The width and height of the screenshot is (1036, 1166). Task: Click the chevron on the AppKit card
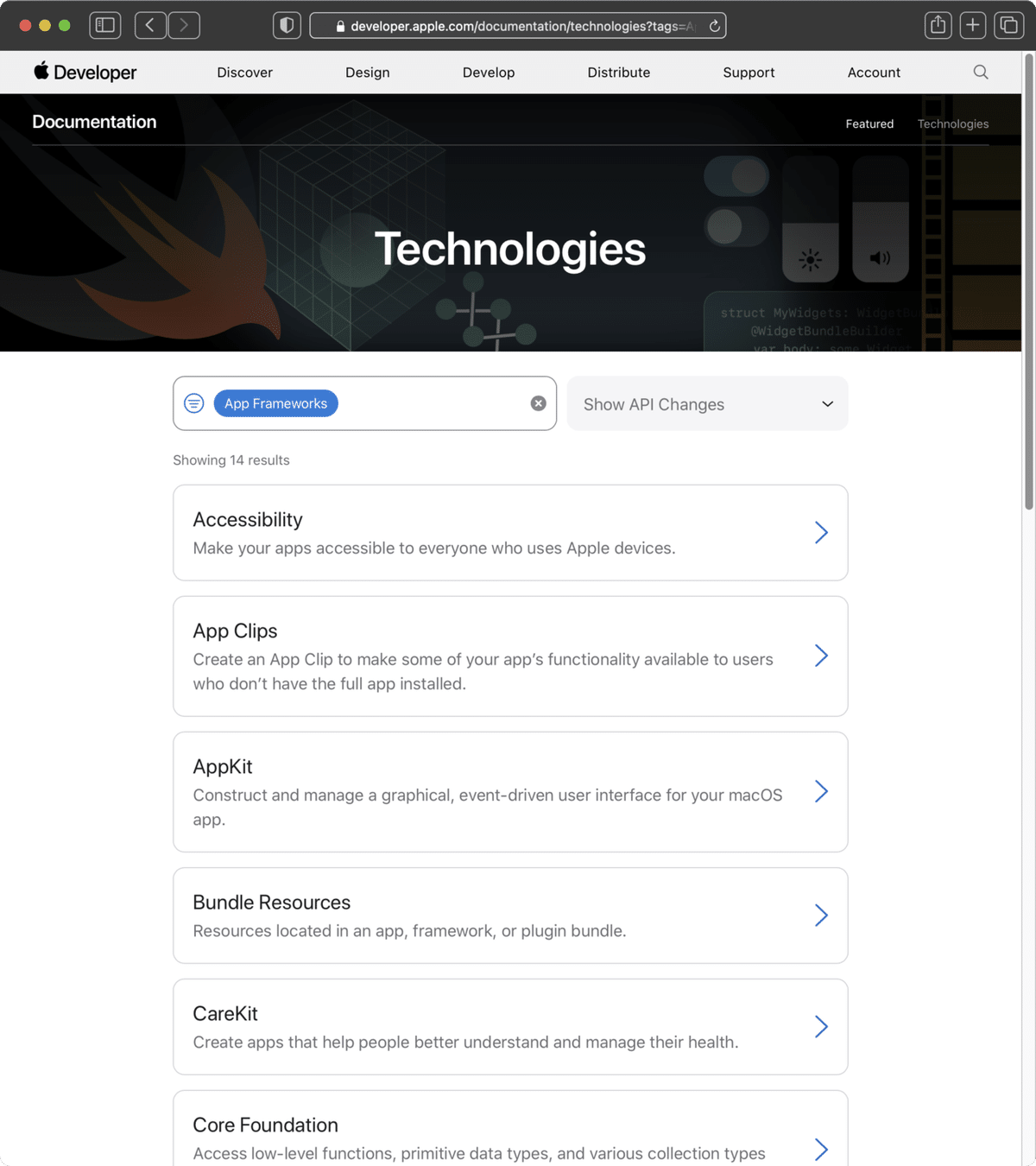821,792
